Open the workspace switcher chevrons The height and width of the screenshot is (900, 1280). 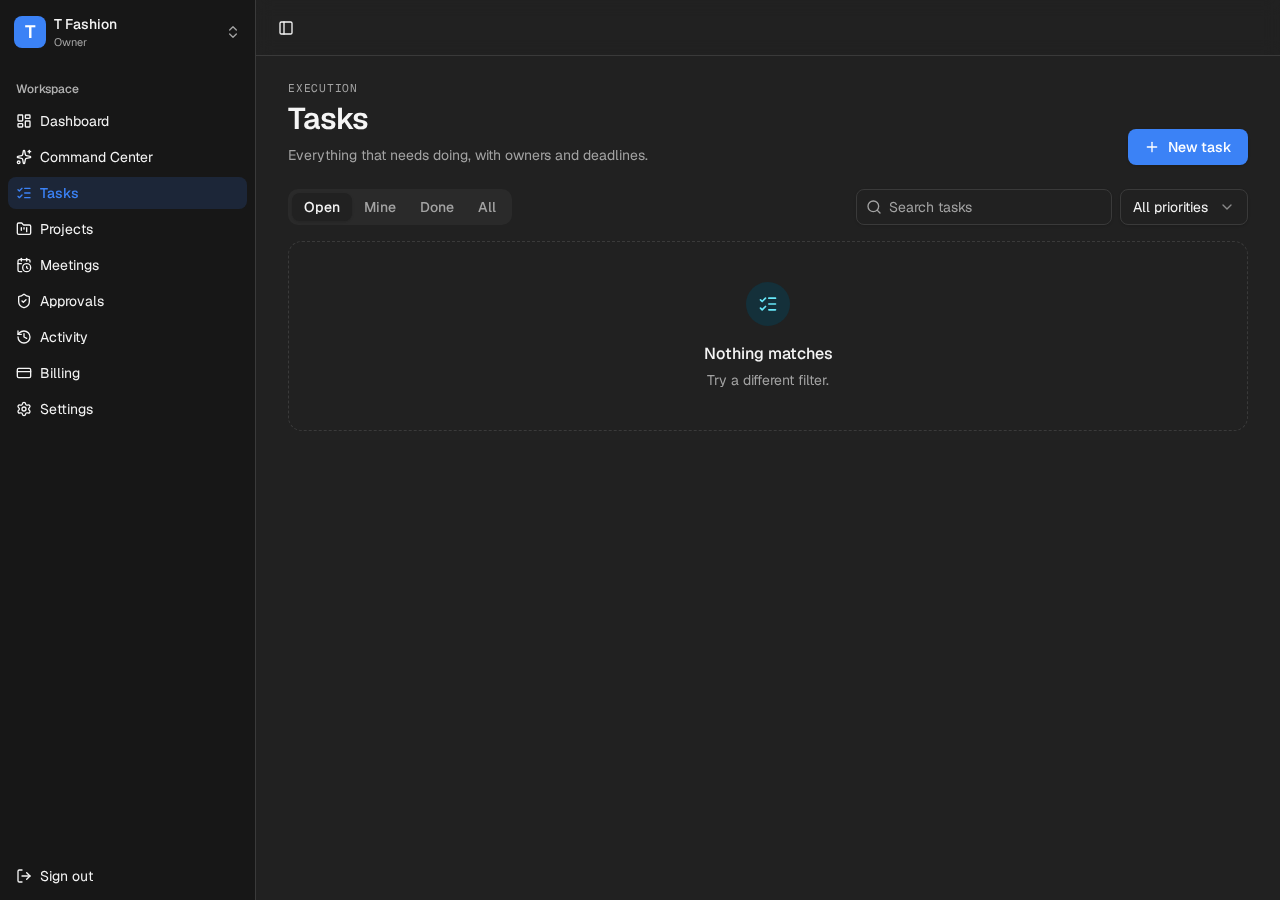pos(233,32)
